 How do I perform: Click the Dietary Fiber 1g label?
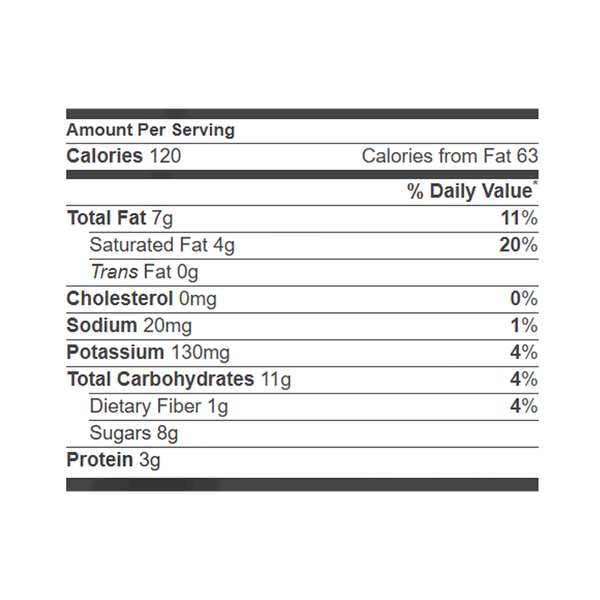tap(158, 406)
